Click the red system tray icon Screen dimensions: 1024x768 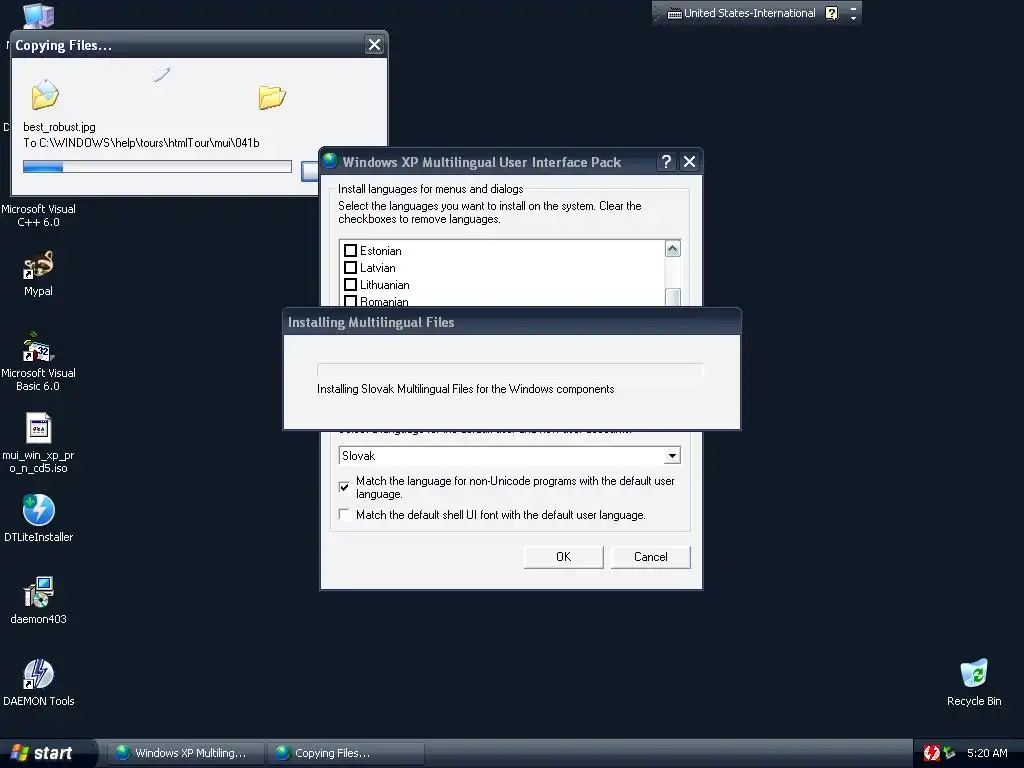pyautogui.click(x=931, y=753)
